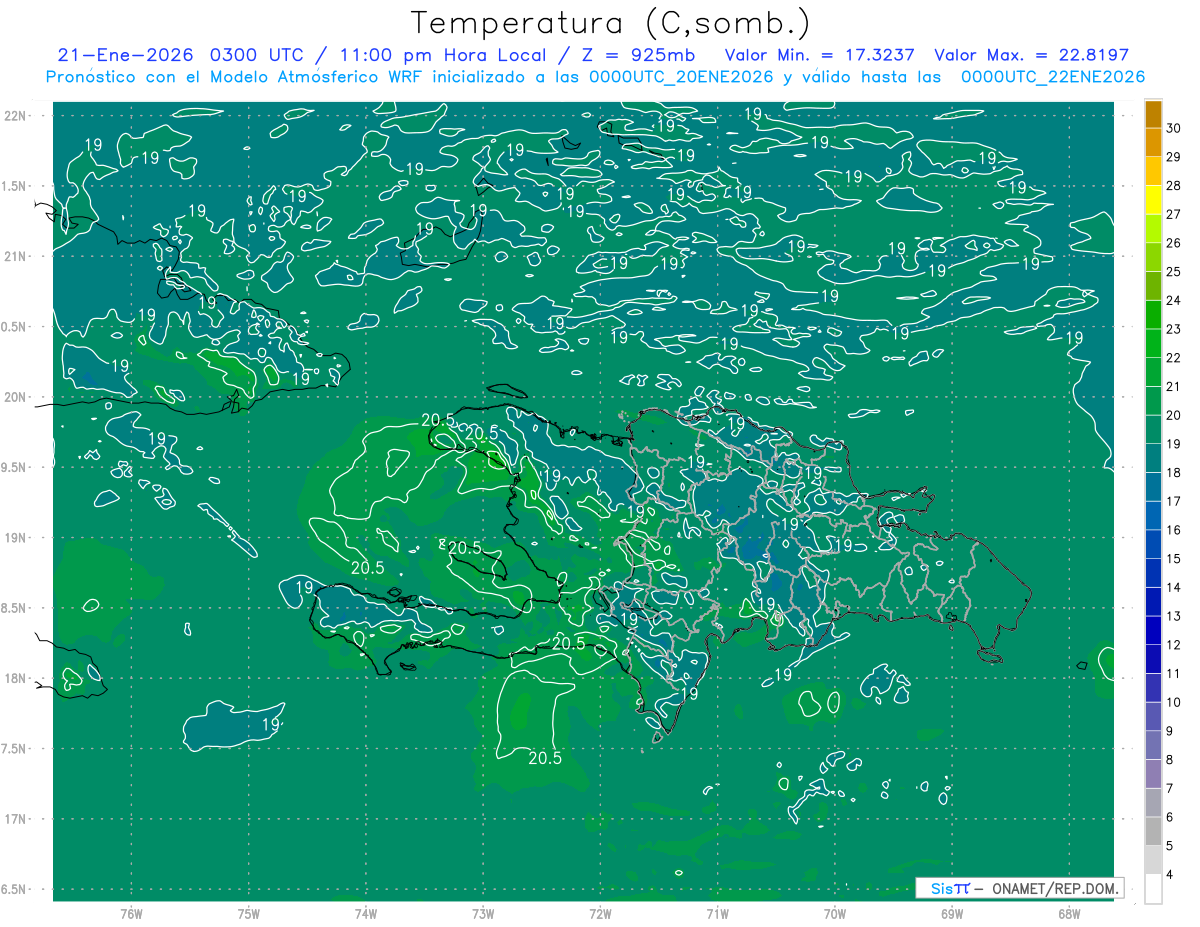Screen dimensions: 1200x927
Task: Select the green swatch between legend 22 and 23
Action: pyautogui.click(x=1153, y=344)
